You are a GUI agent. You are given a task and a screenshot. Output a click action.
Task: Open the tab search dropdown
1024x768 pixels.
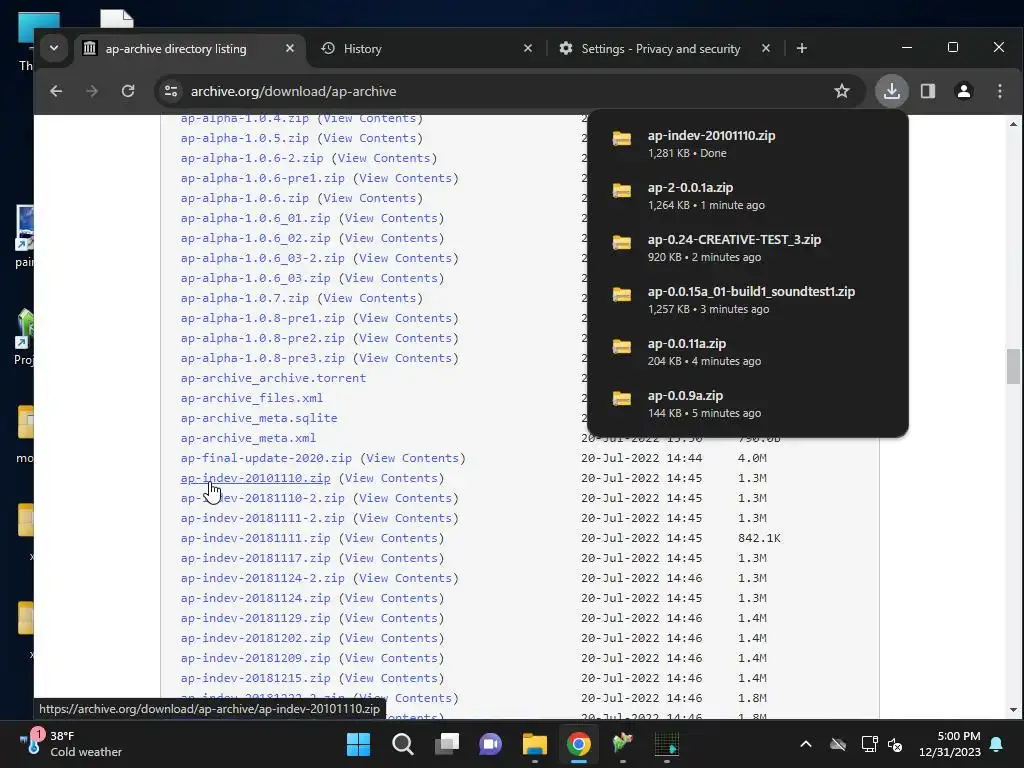[x=54, y=48]
